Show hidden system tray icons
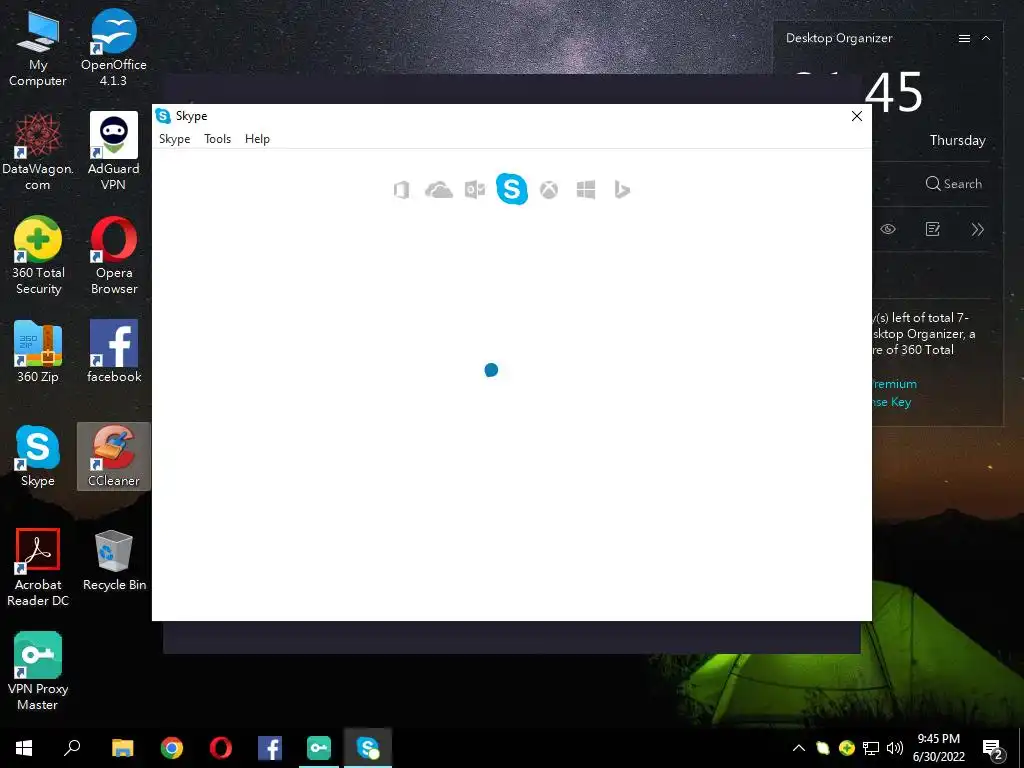The width and height of the screenshot is (1024, 768). point(799,748)
